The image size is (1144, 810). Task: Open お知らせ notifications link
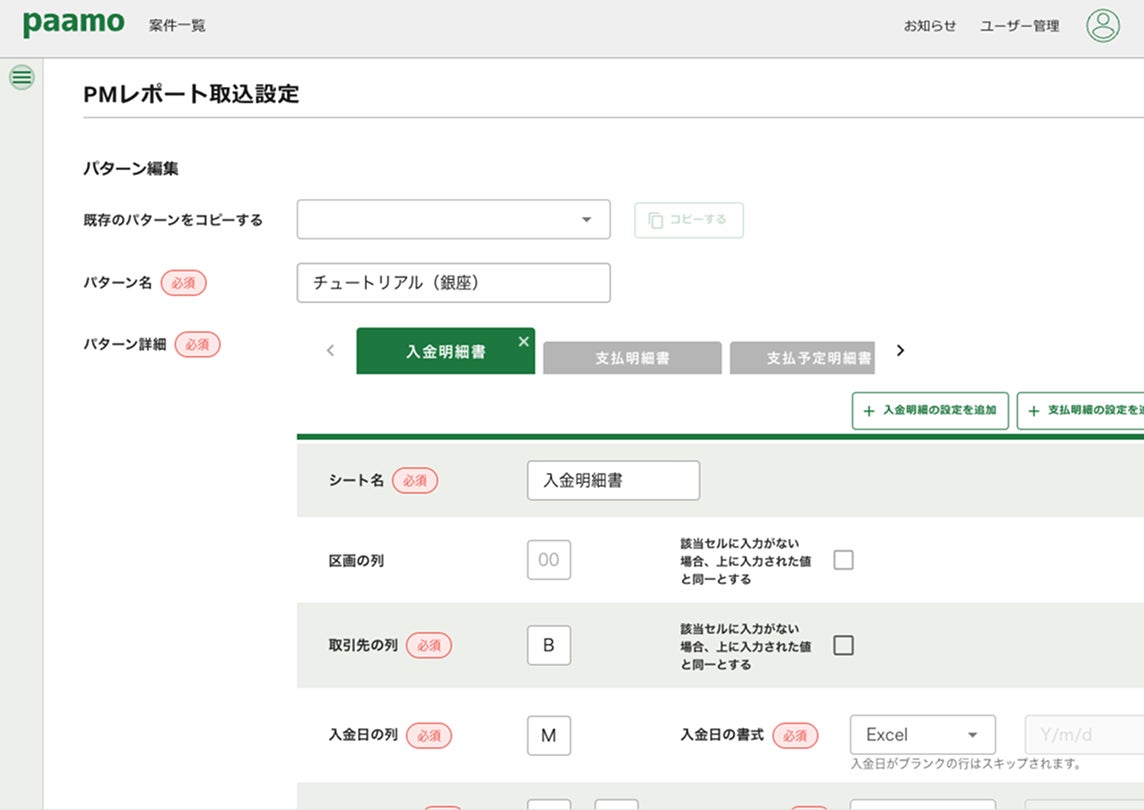(x=930, y=26)
